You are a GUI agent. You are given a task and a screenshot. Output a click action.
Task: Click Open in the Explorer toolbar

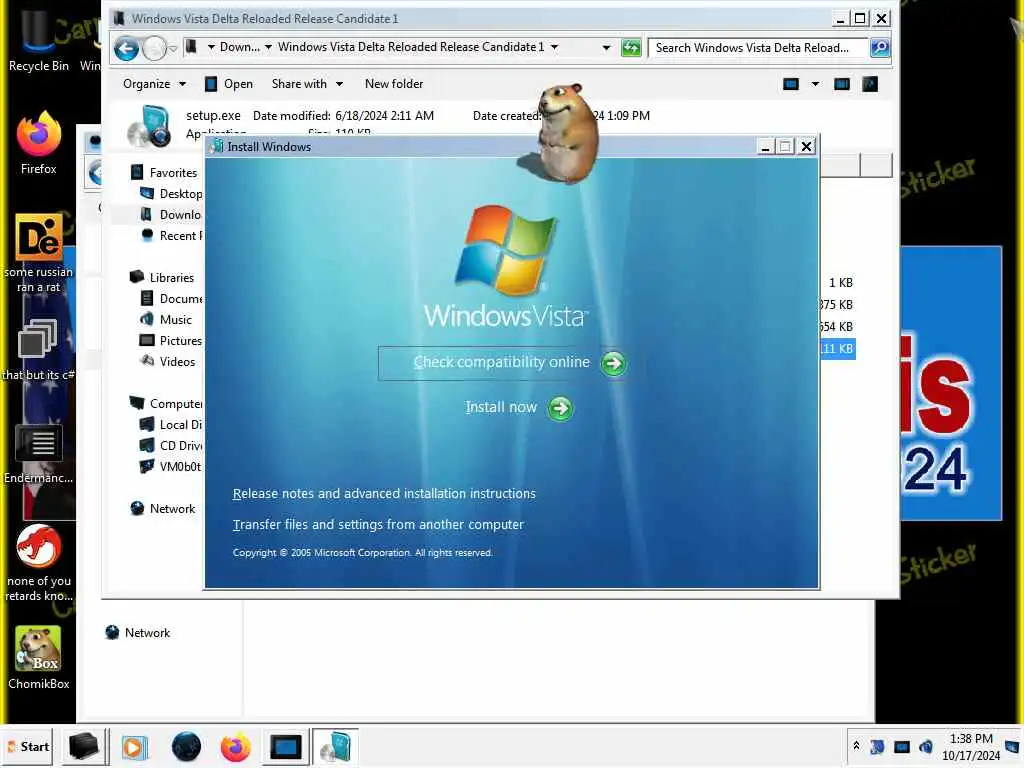tap(229, 84)
